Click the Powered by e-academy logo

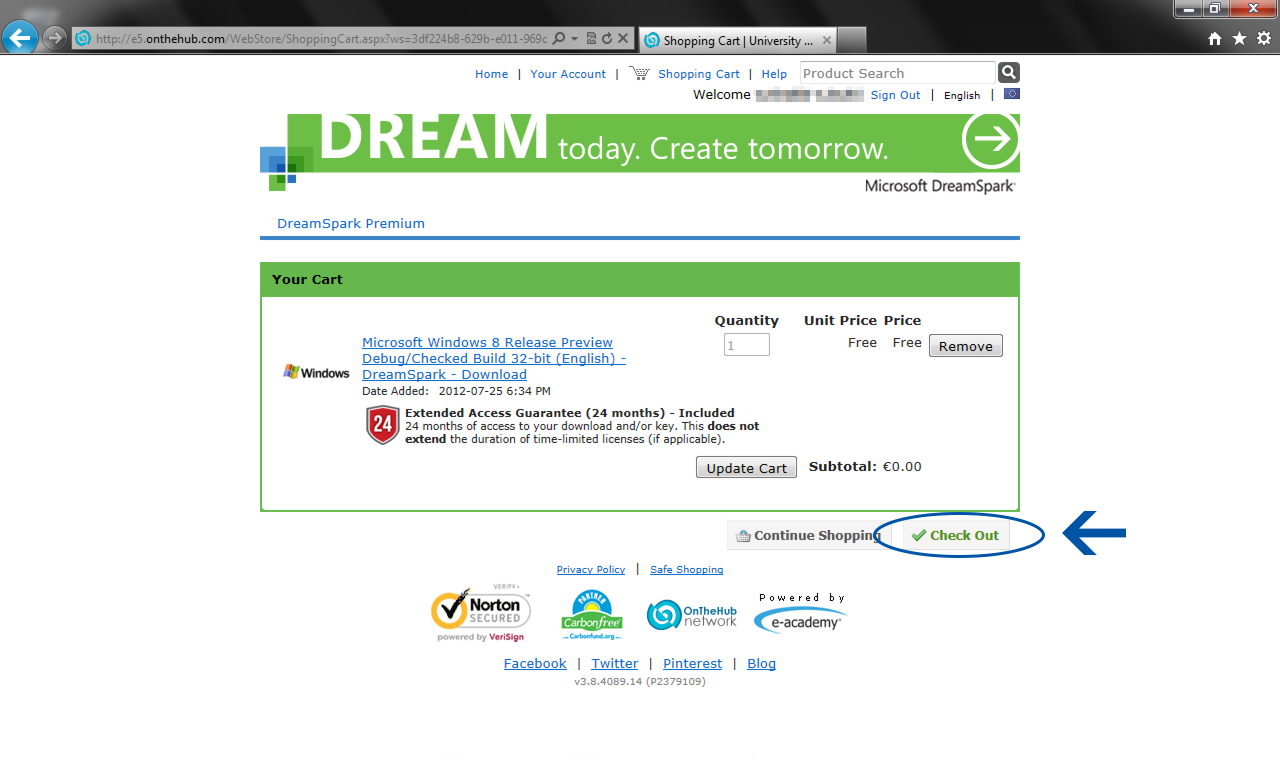coord(800,612)
